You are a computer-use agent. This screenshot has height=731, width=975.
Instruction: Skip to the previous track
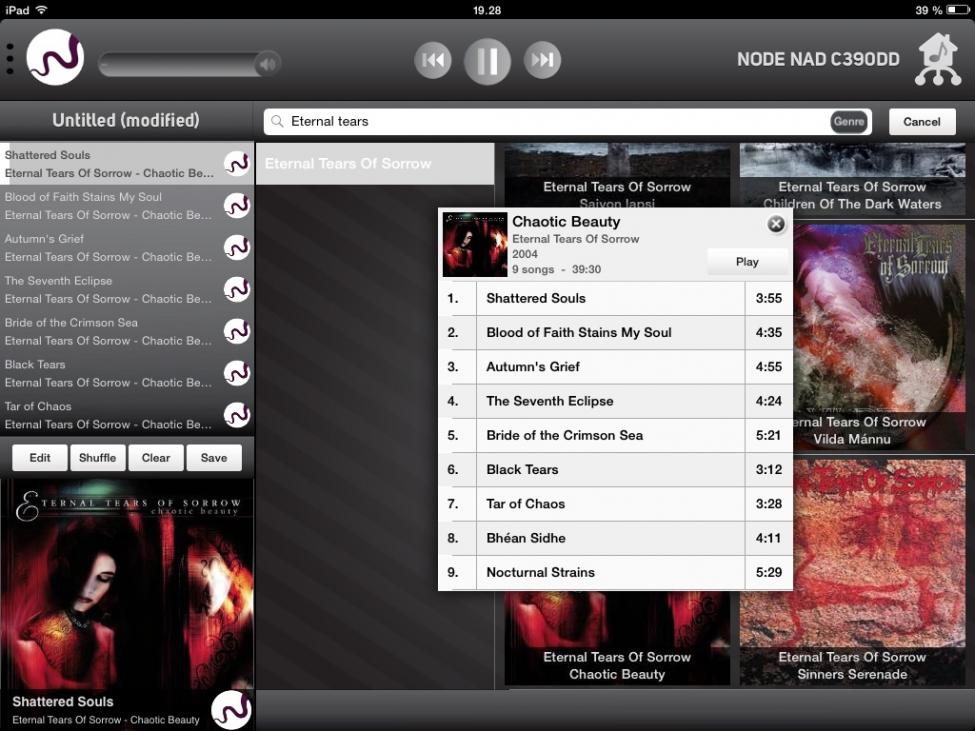point(433,60)
